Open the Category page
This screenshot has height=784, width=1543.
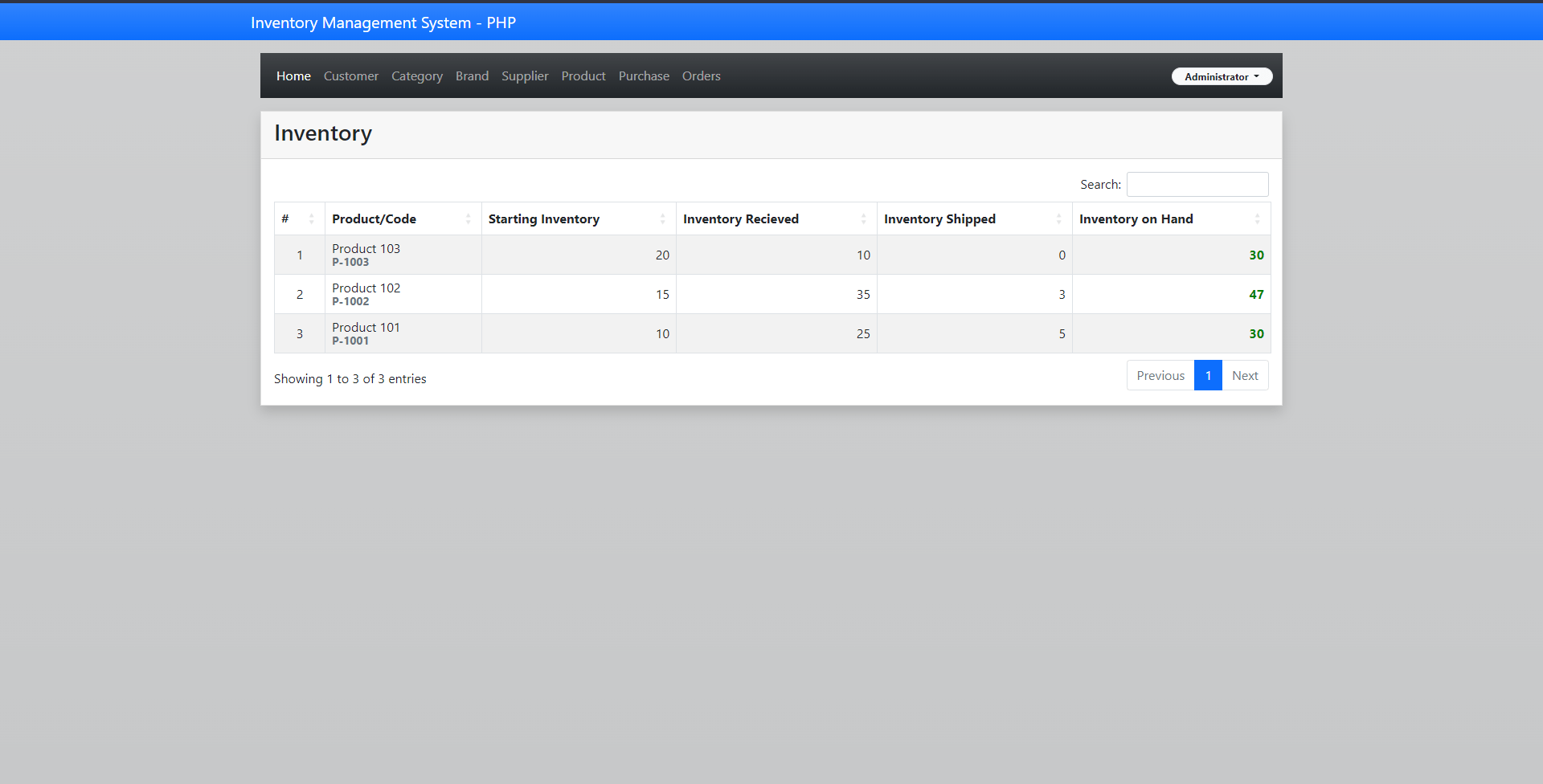(417, 76)
